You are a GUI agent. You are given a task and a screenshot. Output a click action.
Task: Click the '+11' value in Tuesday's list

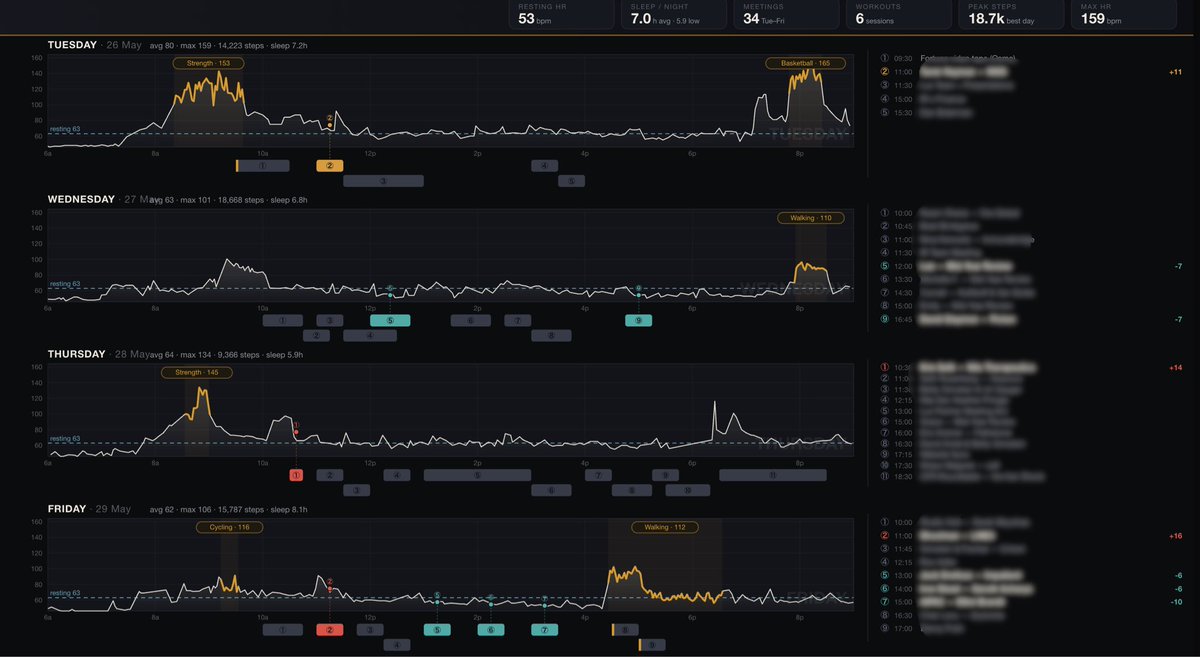click(x=1175, y=73)
